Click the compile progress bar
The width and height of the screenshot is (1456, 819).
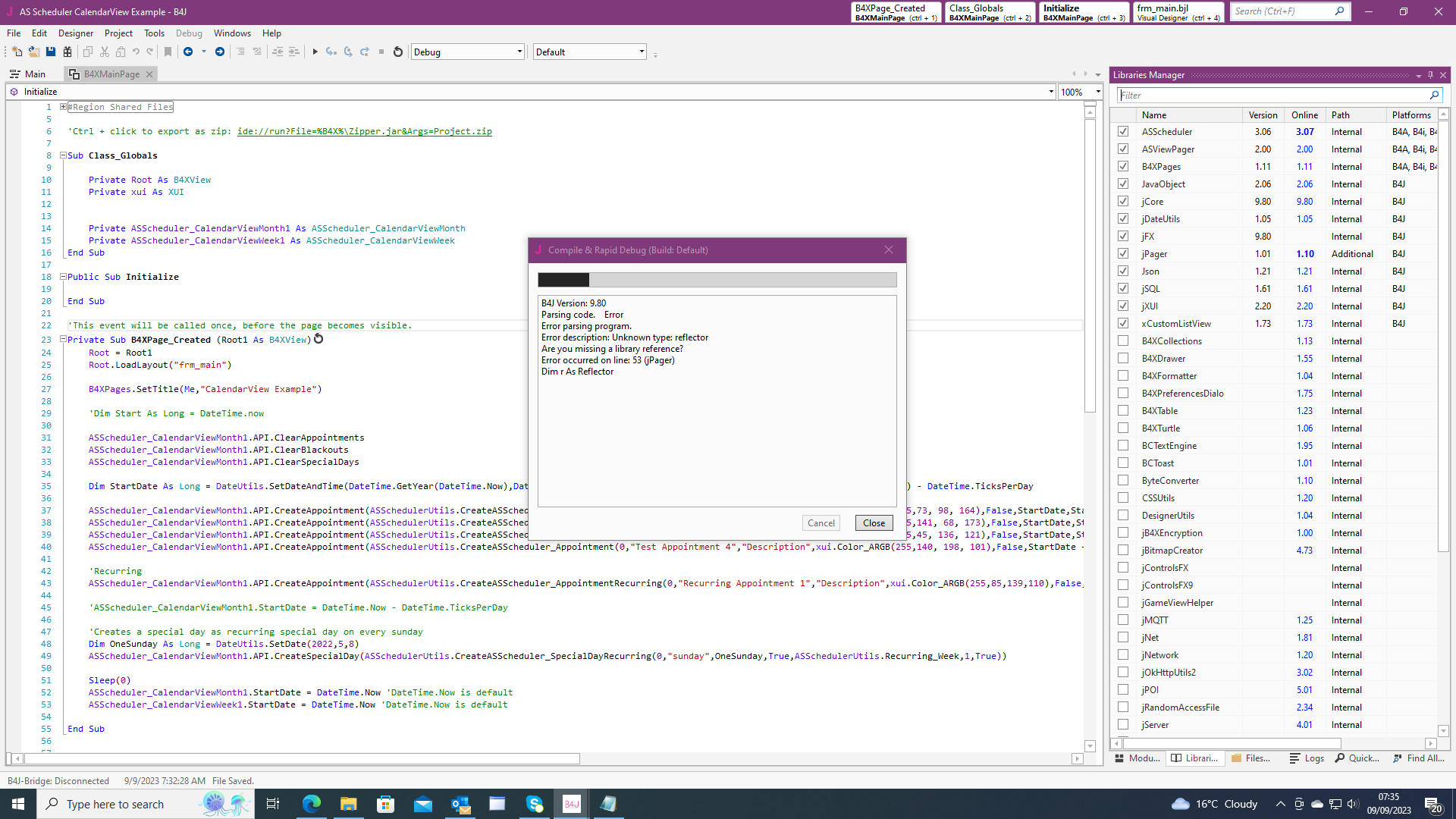717,280
